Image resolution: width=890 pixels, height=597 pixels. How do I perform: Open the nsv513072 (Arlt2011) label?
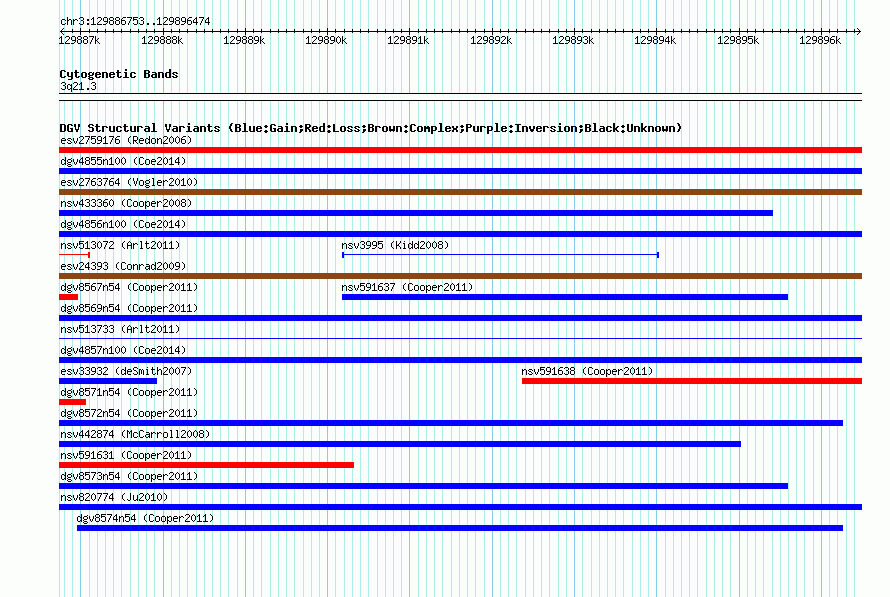coord(120,245)
